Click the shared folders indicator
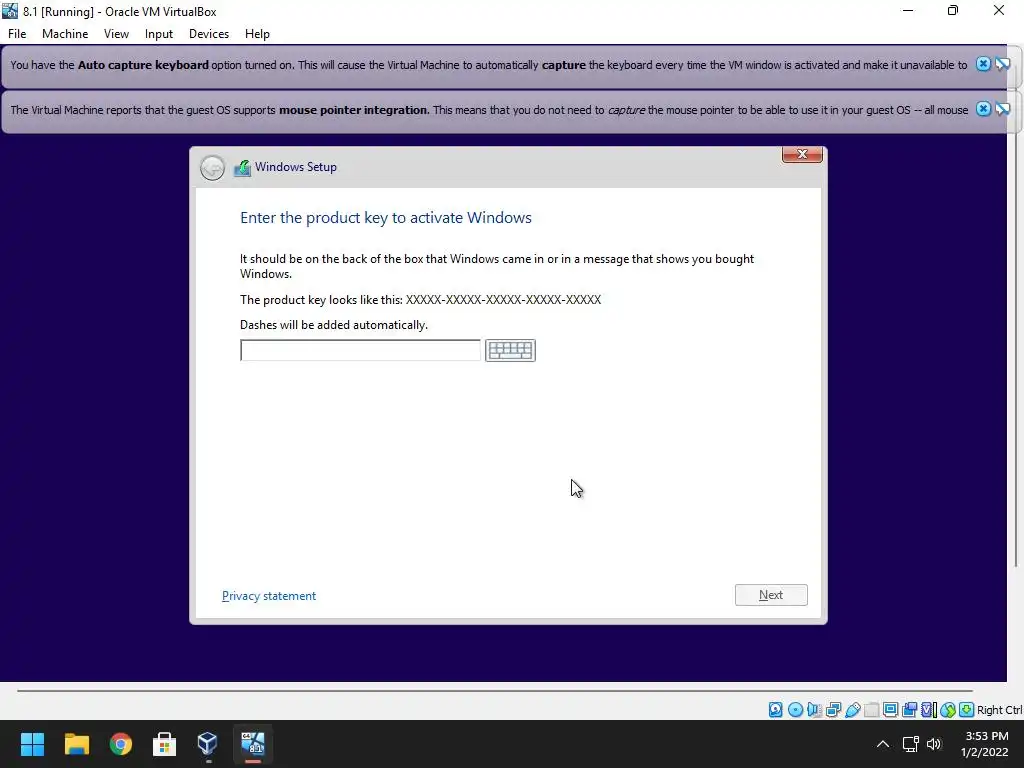 pos(872,709)
